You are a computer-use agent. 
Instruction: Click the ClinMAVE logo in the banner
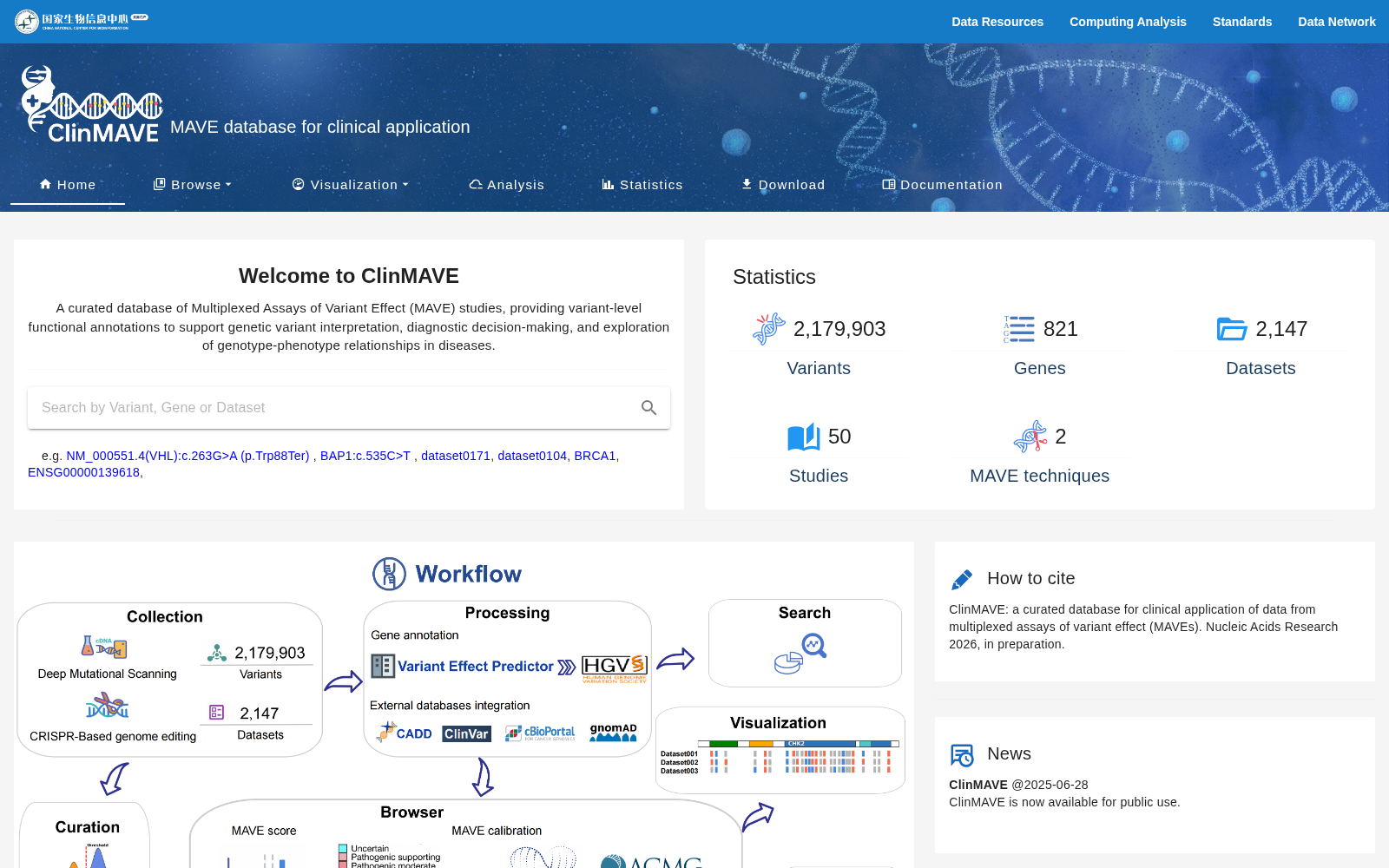coord(91,105)
